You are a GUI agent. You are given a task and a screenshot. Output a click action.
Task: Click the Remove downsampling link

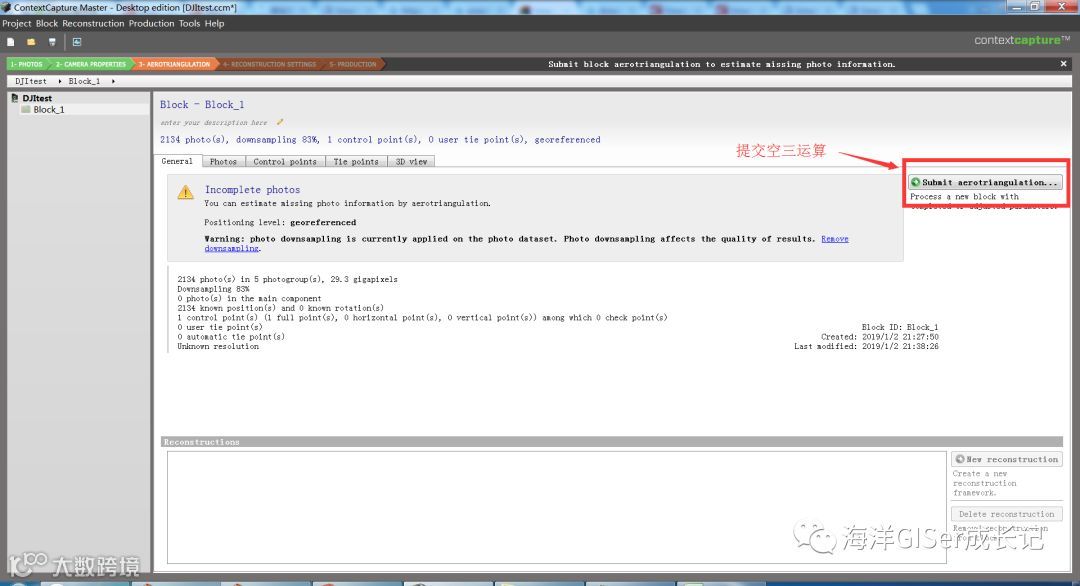[x=835, y=239]
